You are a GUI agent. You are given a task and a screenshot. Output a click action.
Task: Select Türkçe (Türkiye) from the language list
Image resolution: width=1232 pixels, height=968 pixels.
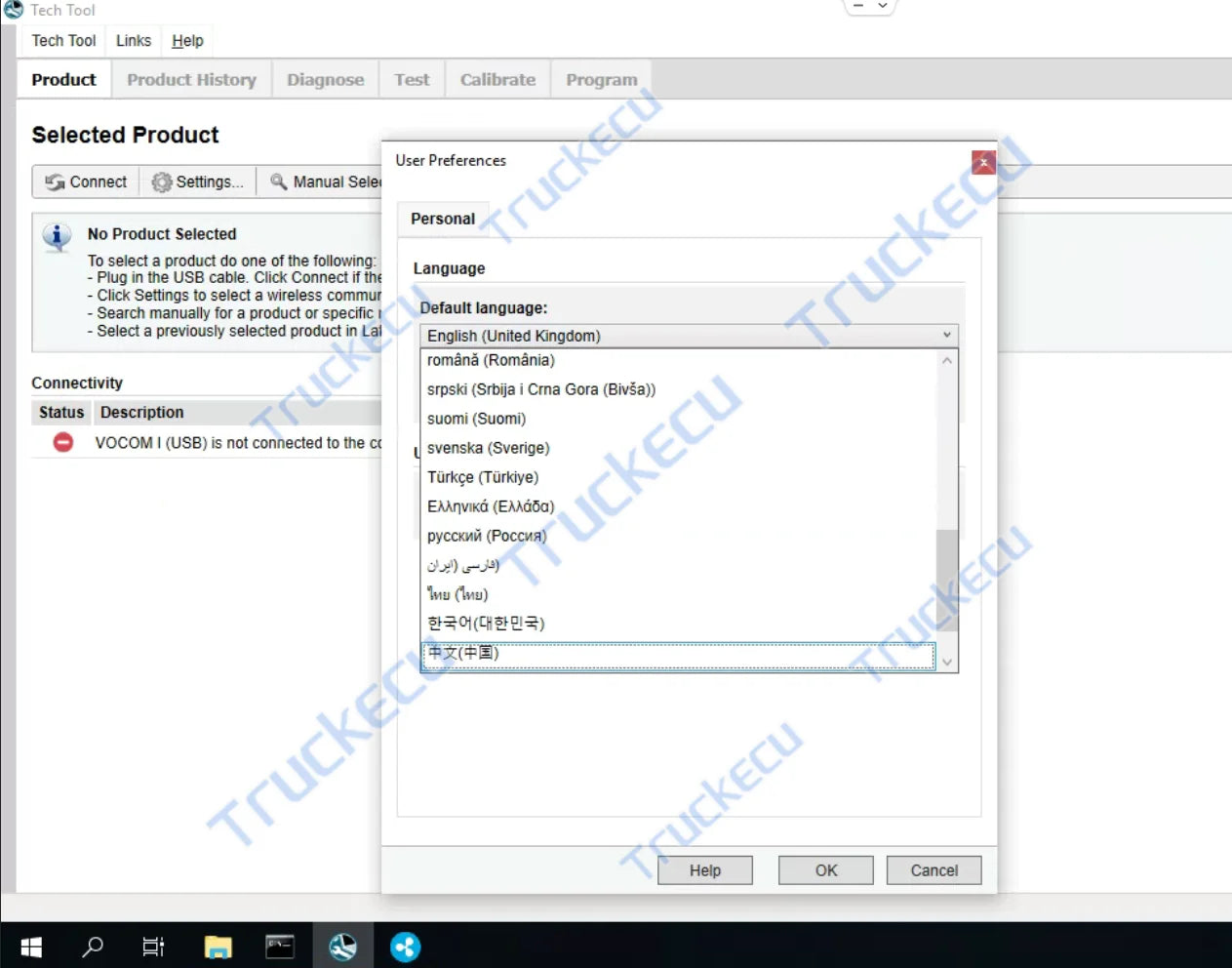(x=483, y=477)
